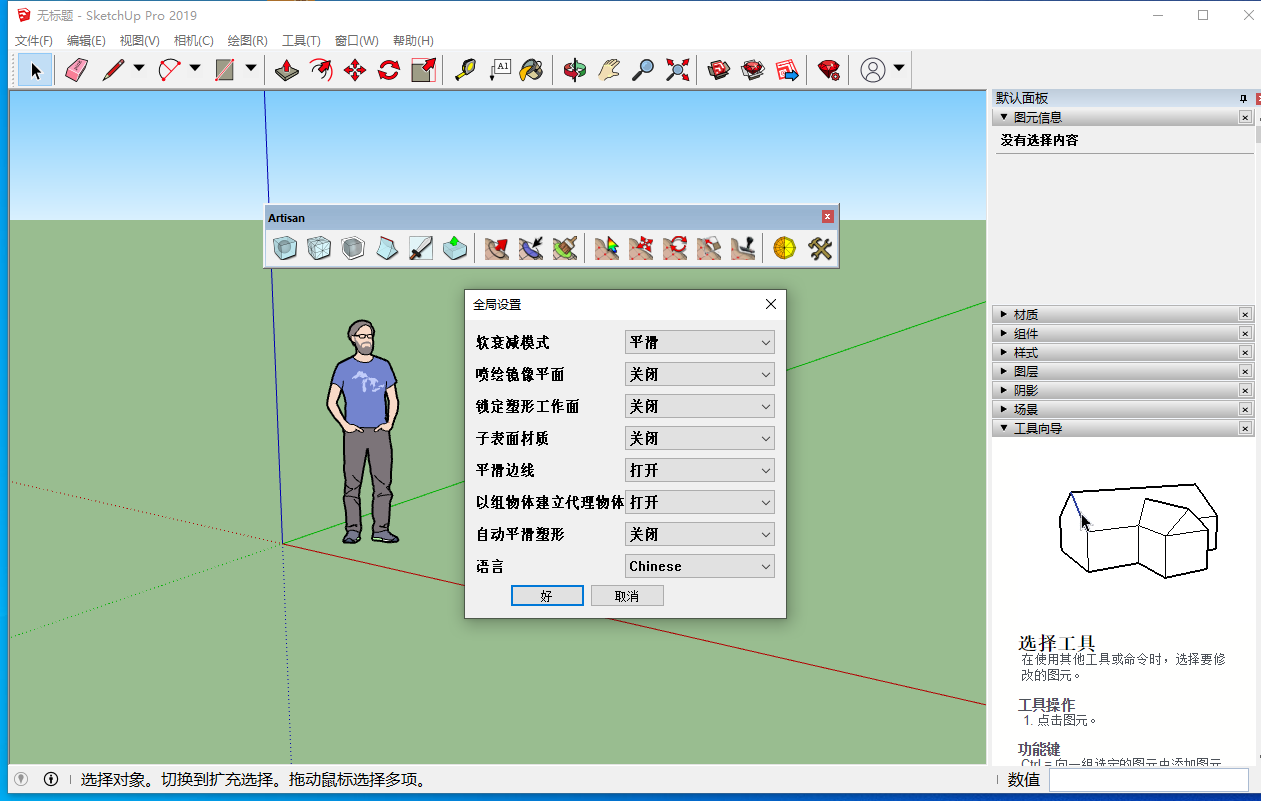
Task: Open the 自动平滑塑形 dropdown
Action: pyautogui.click(x=699, y=534)
